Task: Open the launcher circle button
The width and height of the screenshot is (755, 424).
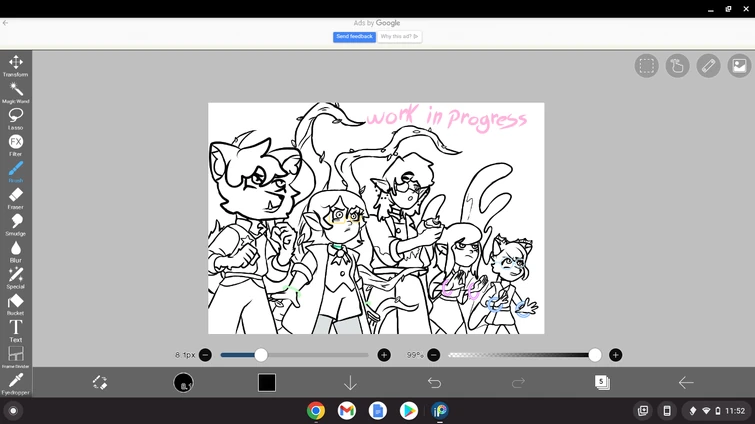Action: pyautogui.click(x=13, y=411)
